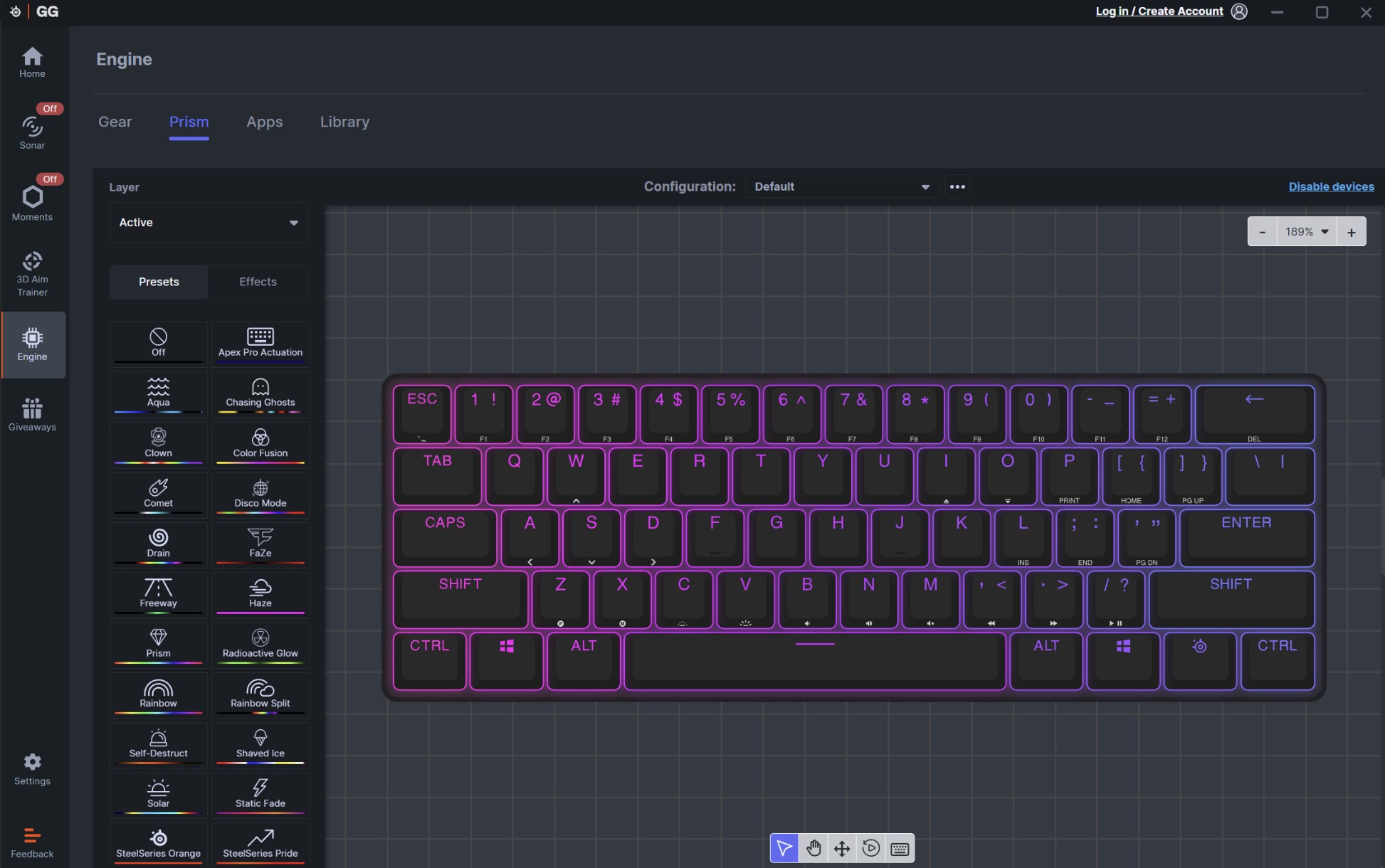1385x868 pixels.
Task: Select the Off lighting preset
Action: pos(158,343)
